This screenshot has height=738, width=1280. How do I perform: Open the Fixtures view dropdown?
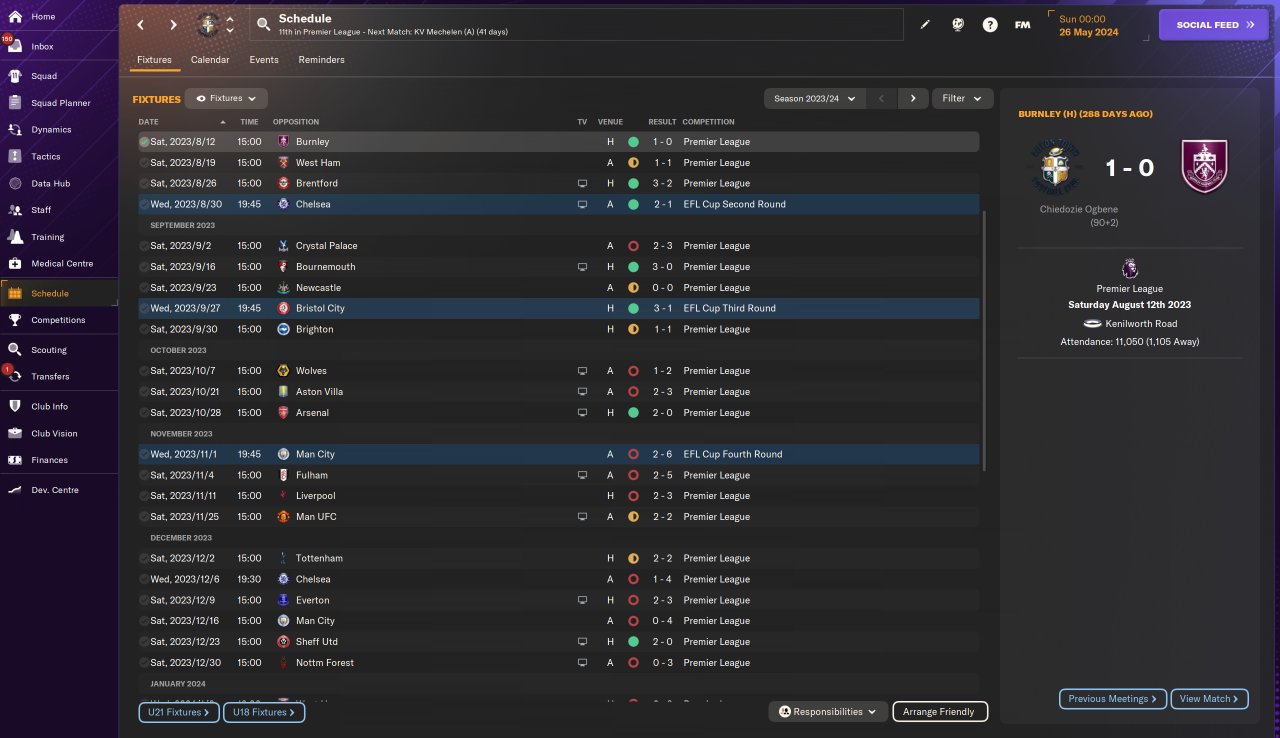(226, 99)
